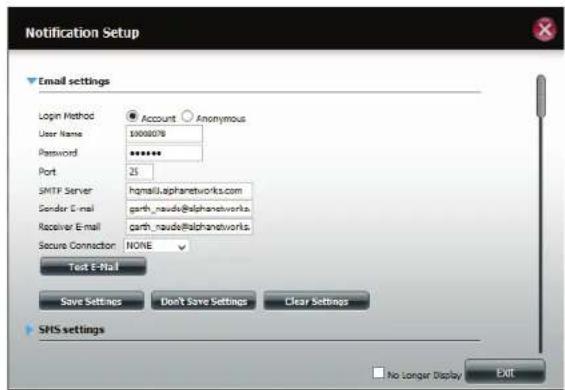565x390 pixels.
Task: Click the User Name input field
Action: (164, 134)
